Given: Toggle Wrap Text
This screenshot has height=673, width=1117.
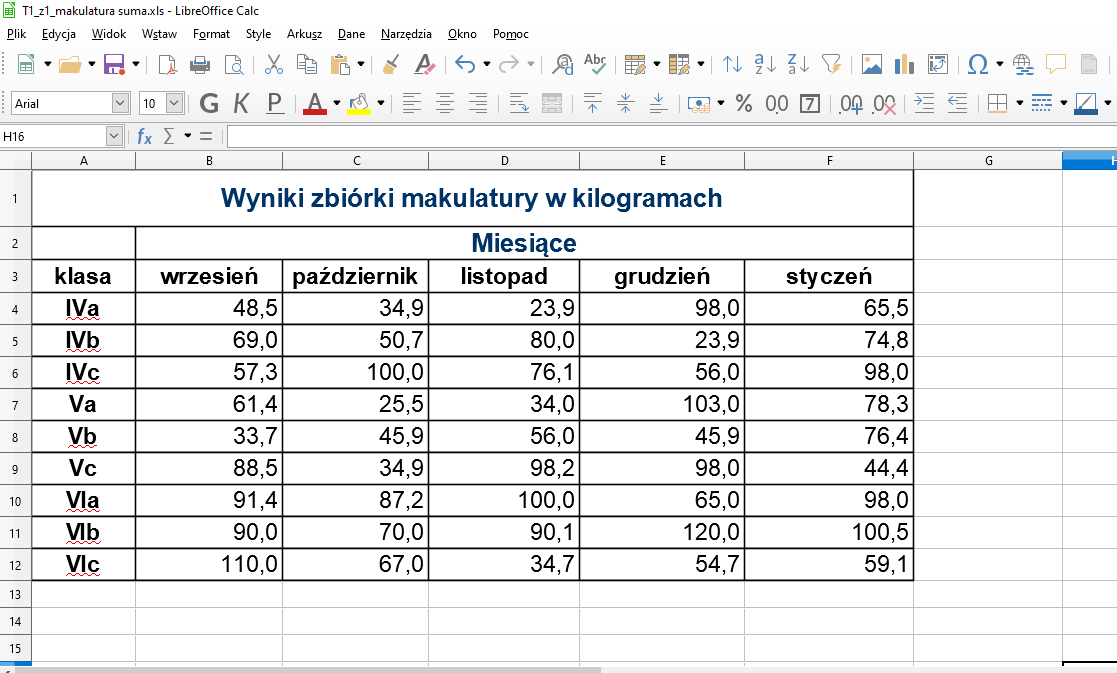Looking at the screenshot, I should tap(519, 104).
